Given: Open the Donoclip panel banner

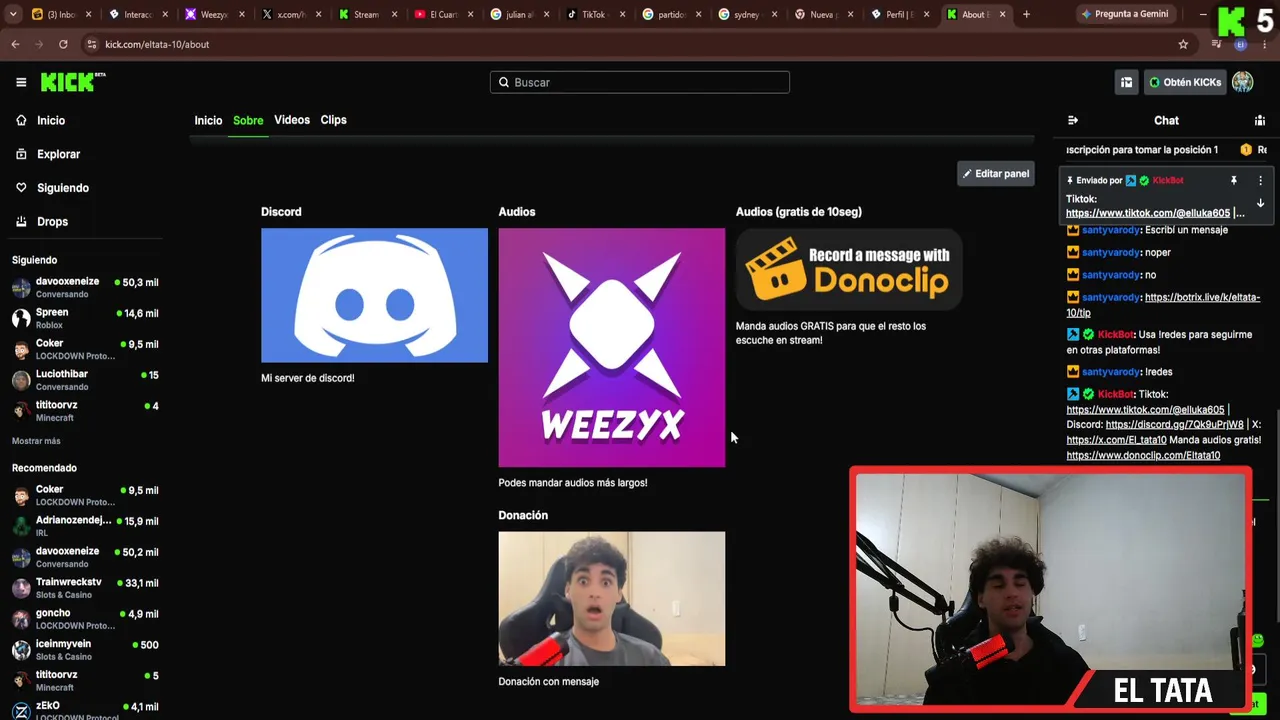Looking at the screenshot, I should (849, 269).
